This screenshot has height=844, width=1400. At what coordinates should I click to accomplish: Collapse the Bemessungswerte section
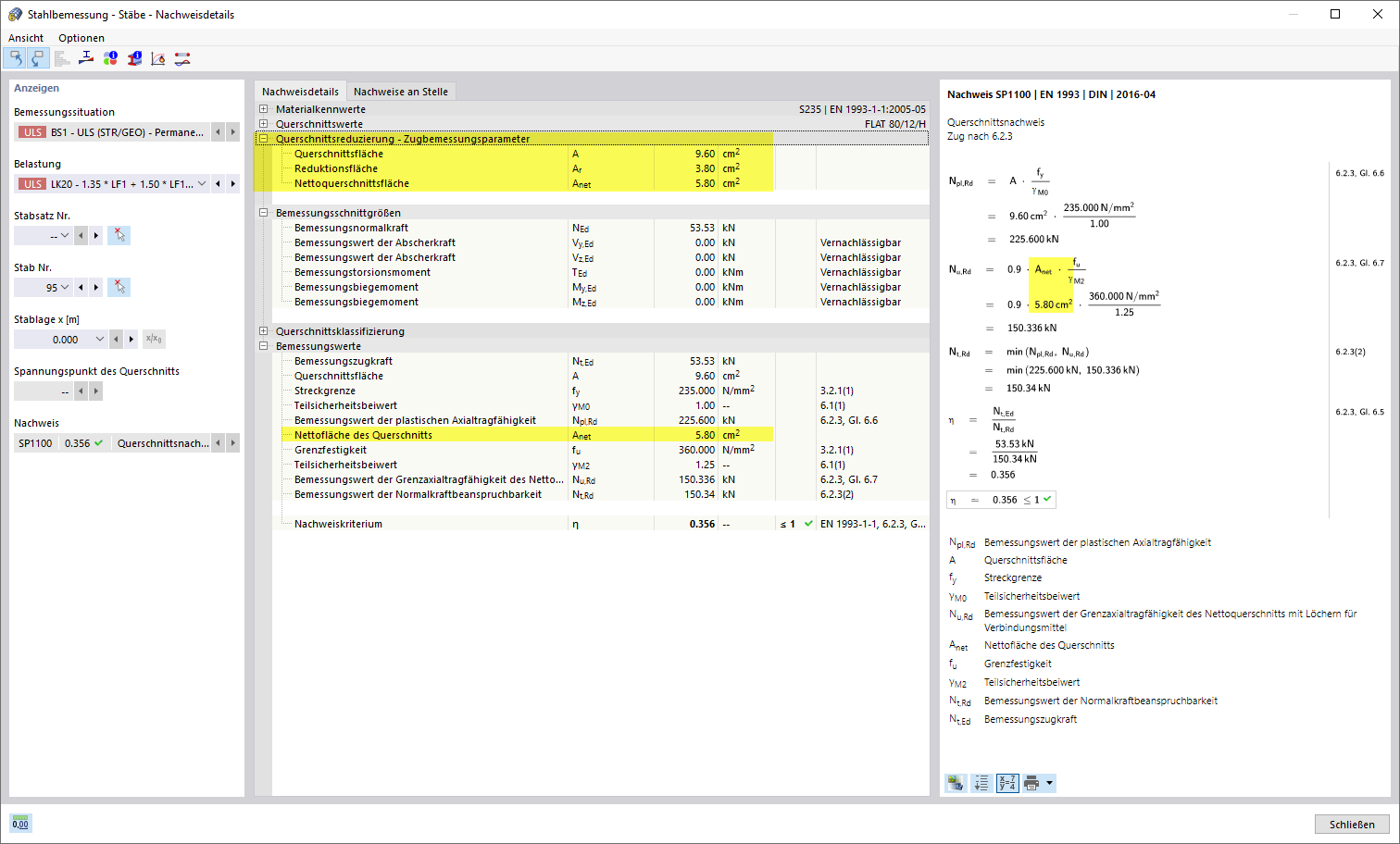tap(264, 346)
